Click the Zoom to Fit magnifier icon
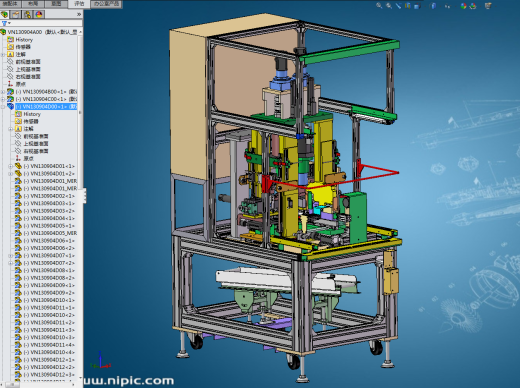 (x=379, y=5)
